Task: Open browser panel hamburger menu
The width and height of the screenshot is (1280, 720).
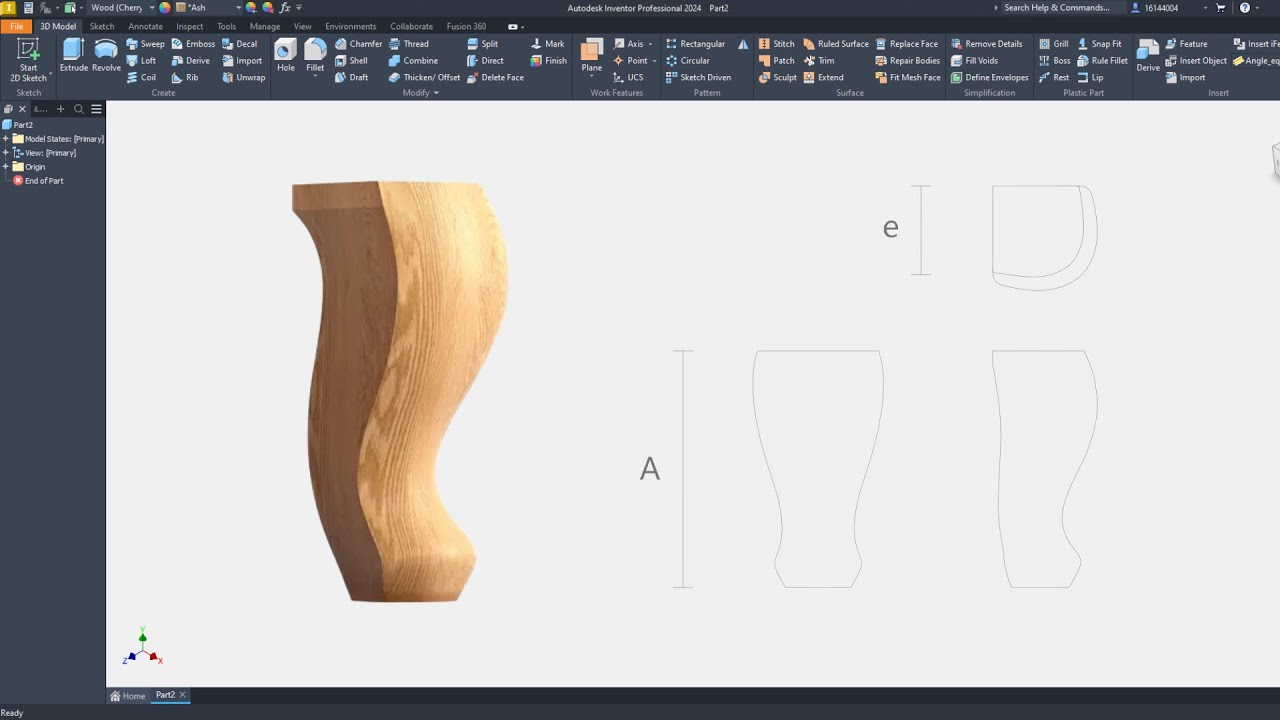Action: [x=96, y=109]
